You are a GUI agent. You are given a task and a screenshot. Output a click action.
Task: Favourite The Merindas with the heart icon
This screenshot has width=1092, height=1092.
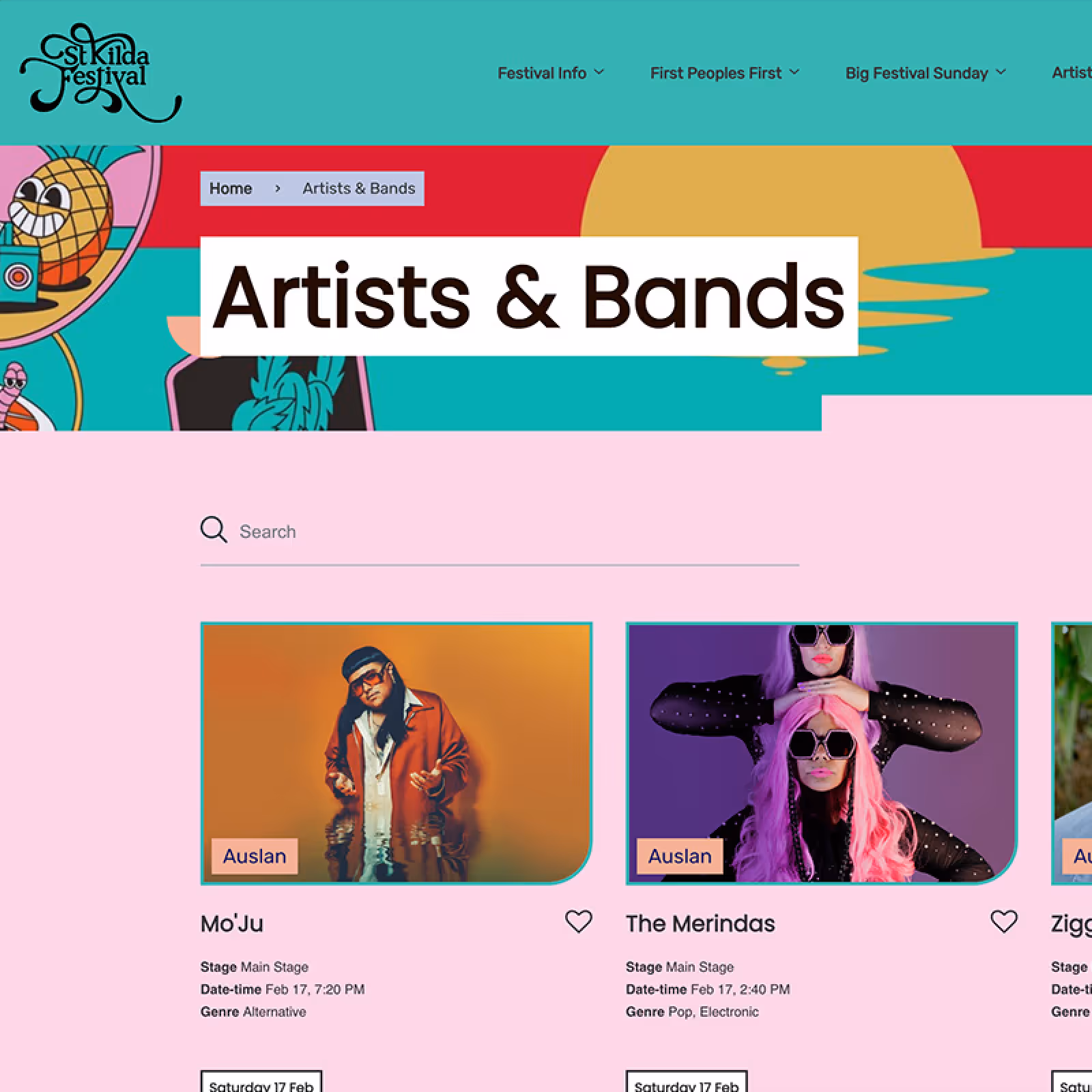(x=1004, y=922)
